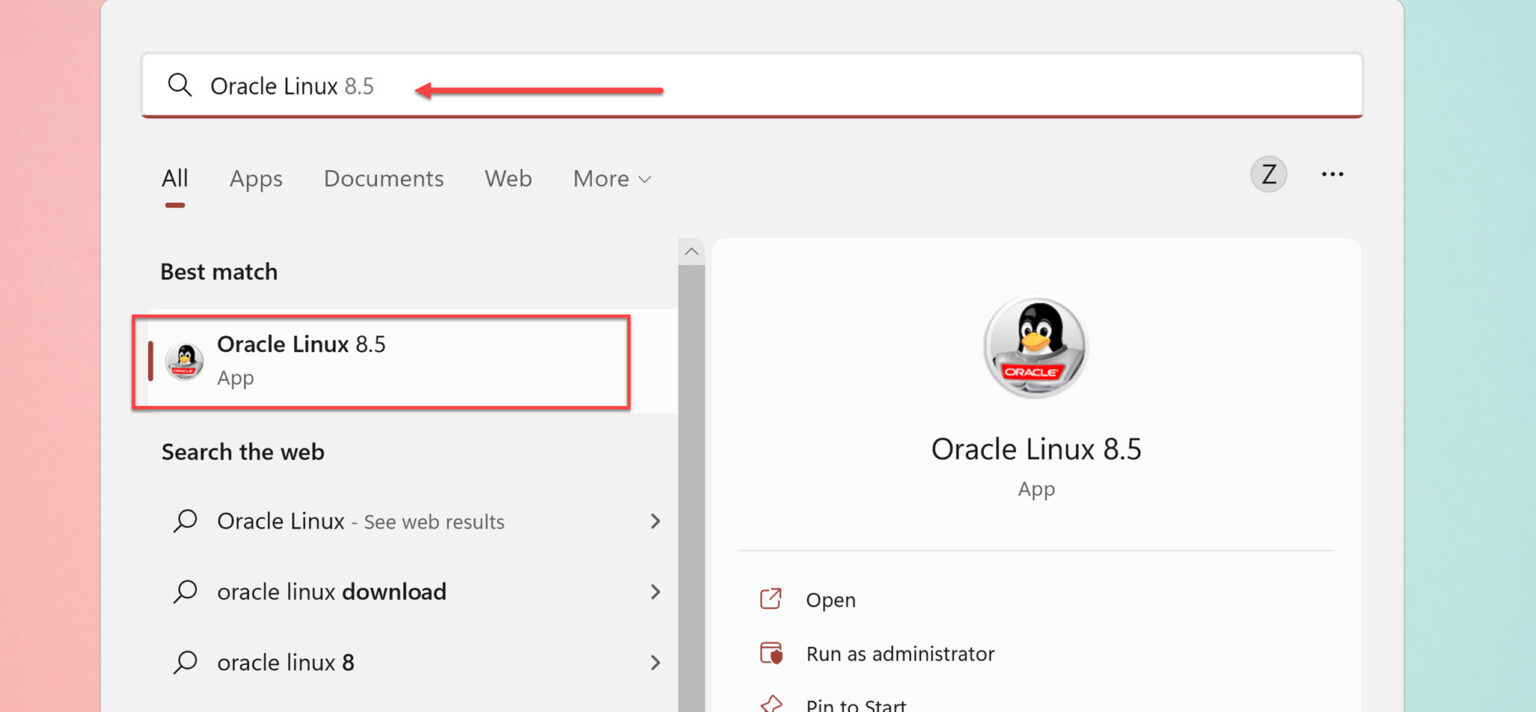Click Run as administrator
1536x712 pixels.
tap(899, 653)
